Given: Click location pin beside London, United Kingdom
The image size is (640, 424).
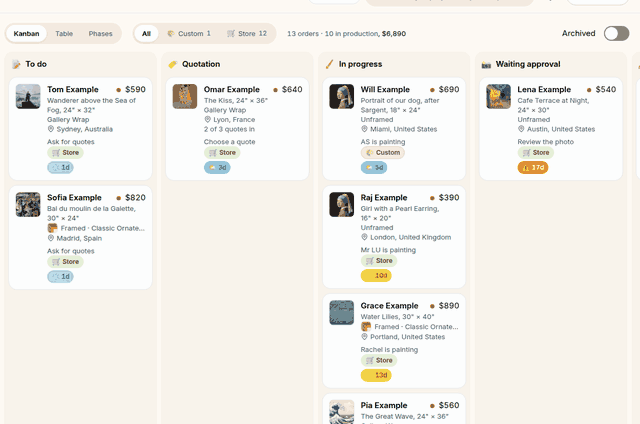Looking at the screenshot, I should [364, 237].
